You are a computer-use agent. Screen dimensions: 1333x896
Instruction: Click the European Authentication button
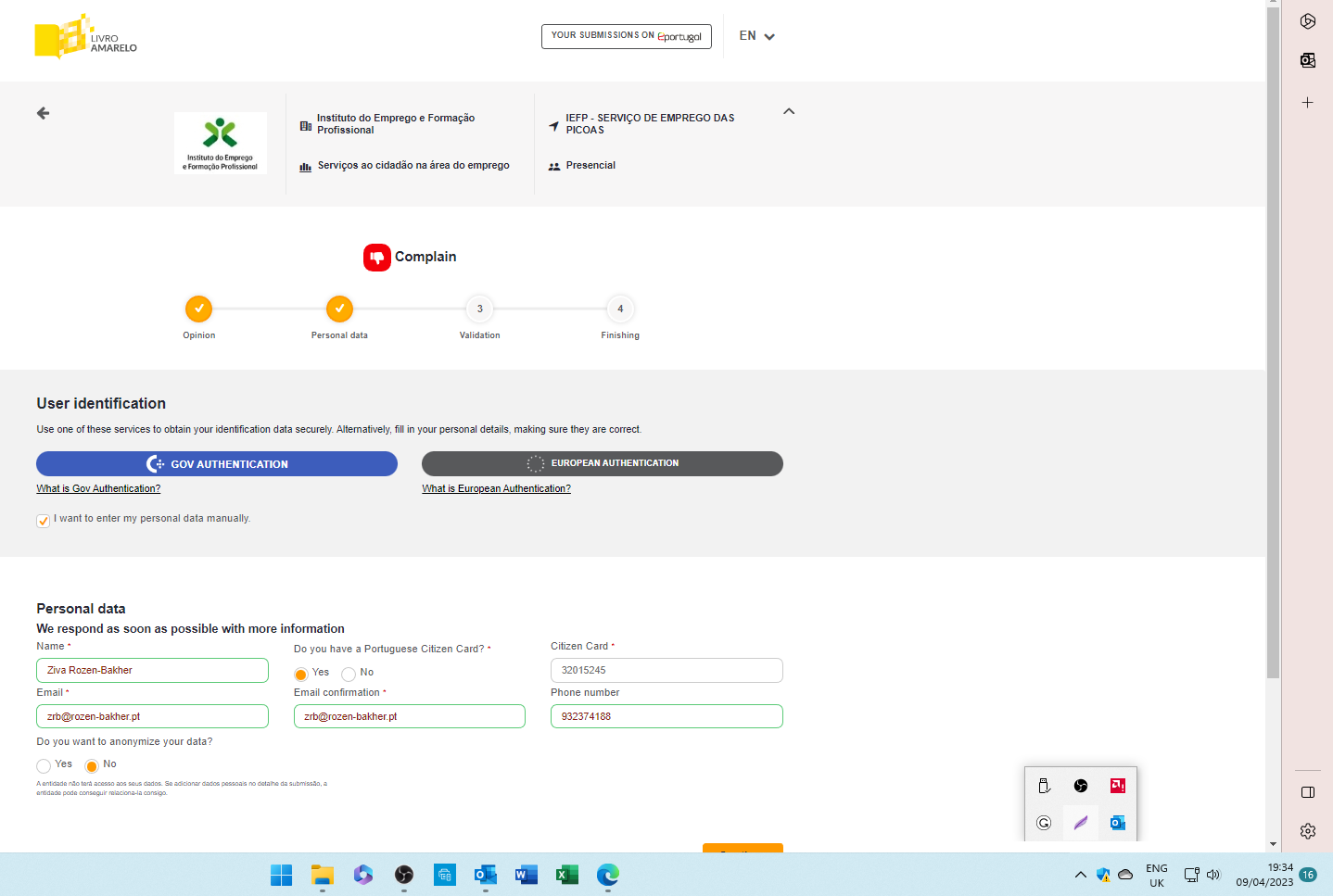coord(603,463)
